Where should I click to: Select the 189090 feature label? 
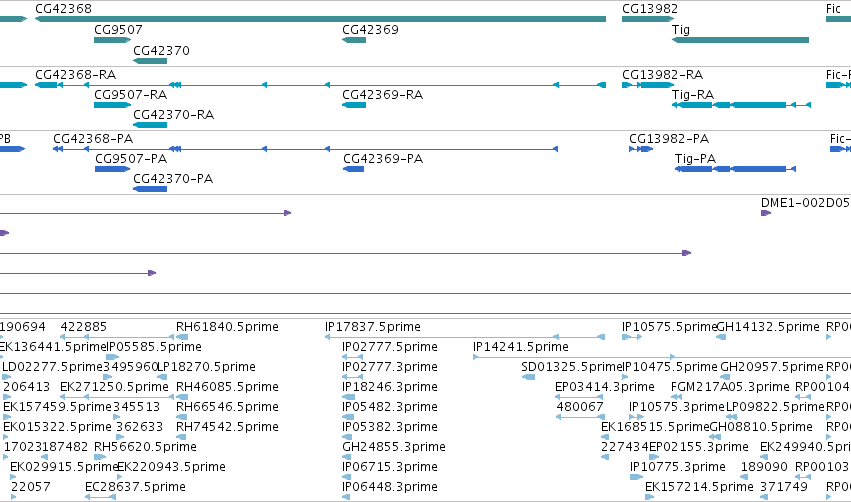click(x=764, y=467)
